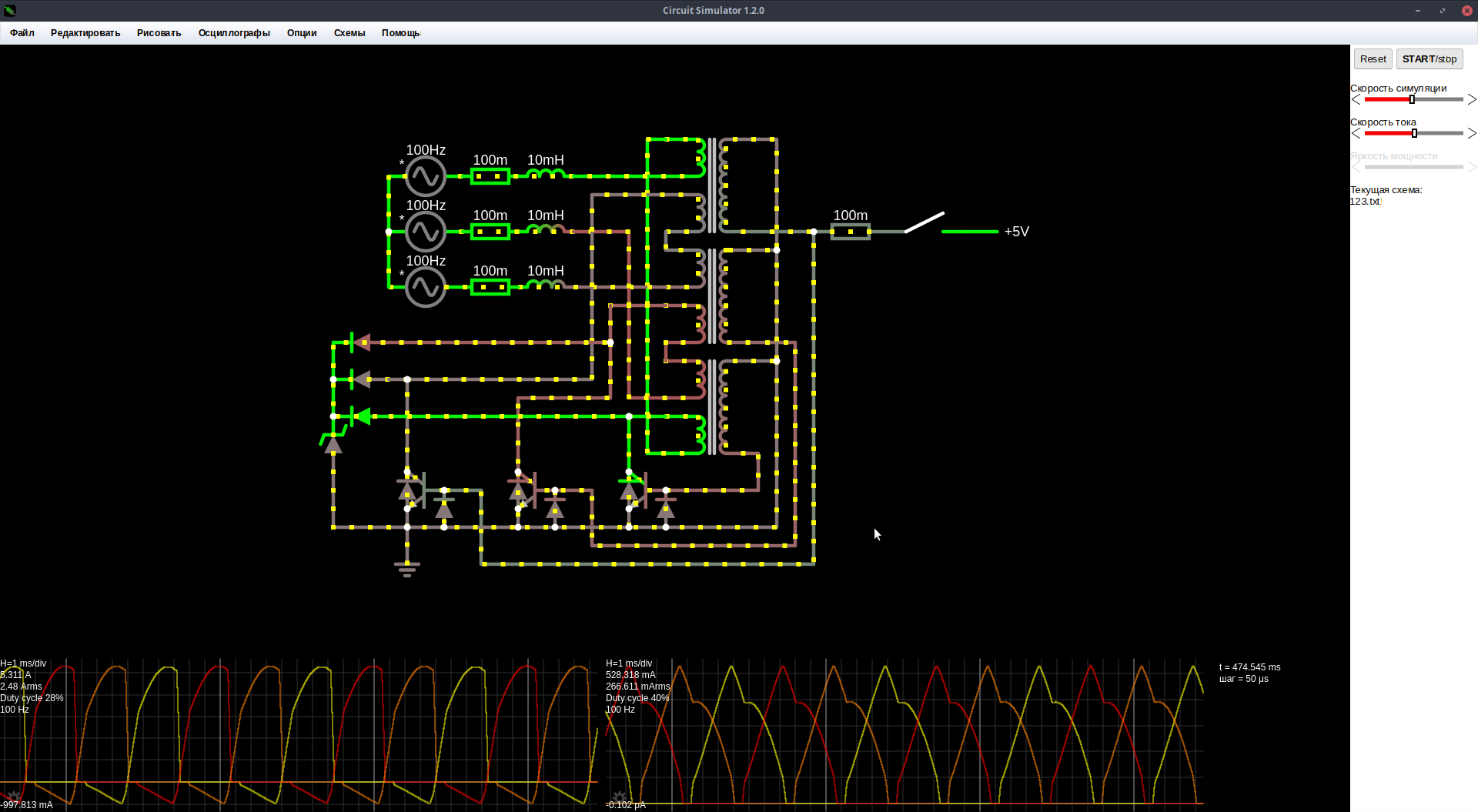Select the middle left-pointing diode

click(361, 379)
